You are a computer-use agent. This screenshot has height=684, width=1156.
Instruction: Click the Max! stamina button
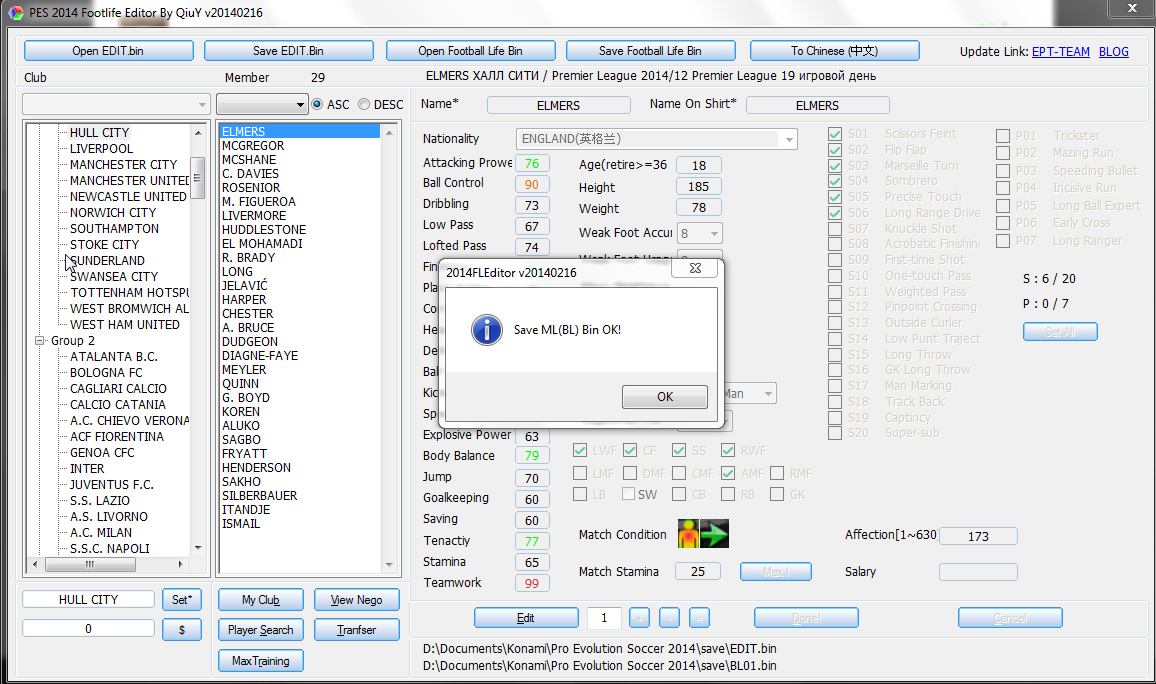point(776,572)
